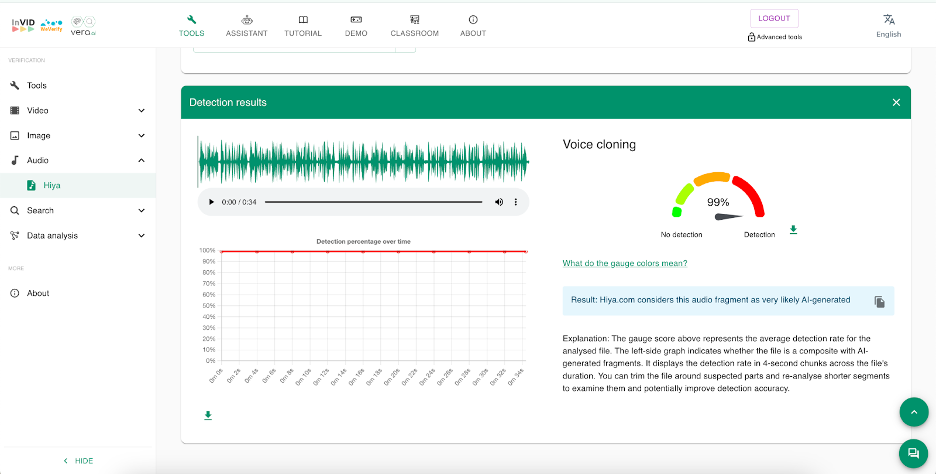Open the About tab in top navigation

[x=473, y=26]
